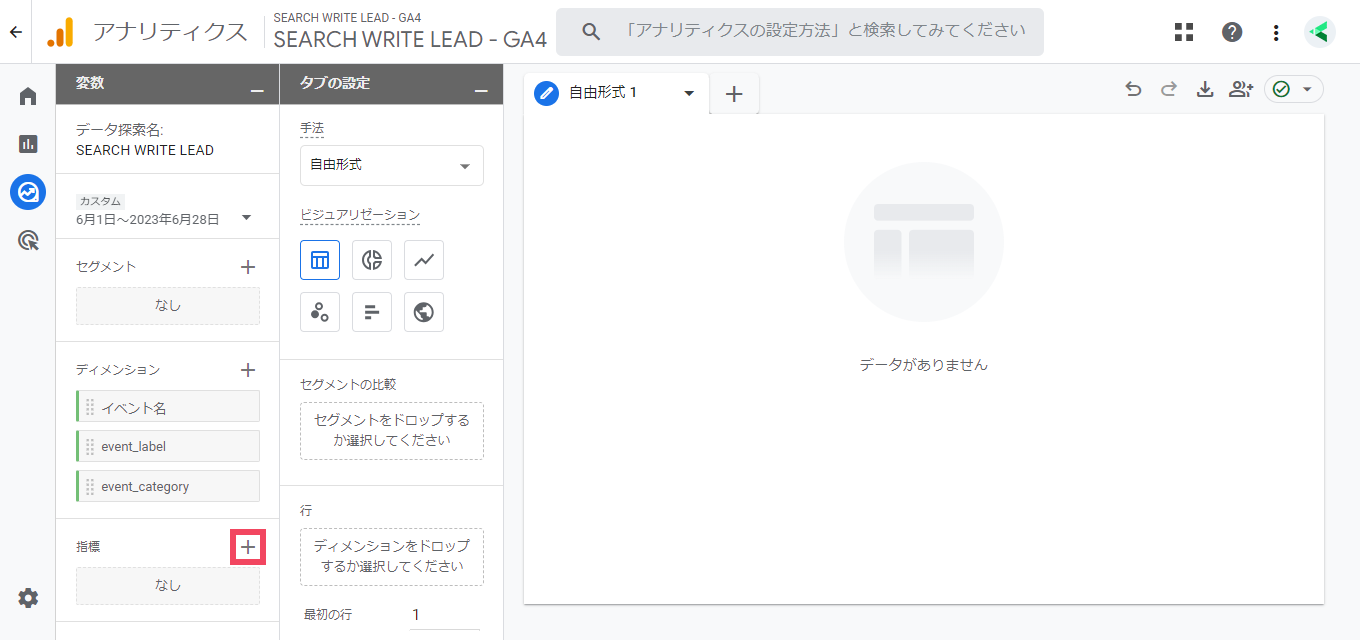Select the line chart visualization
The image size is (1360, 640).
(424, 260)
